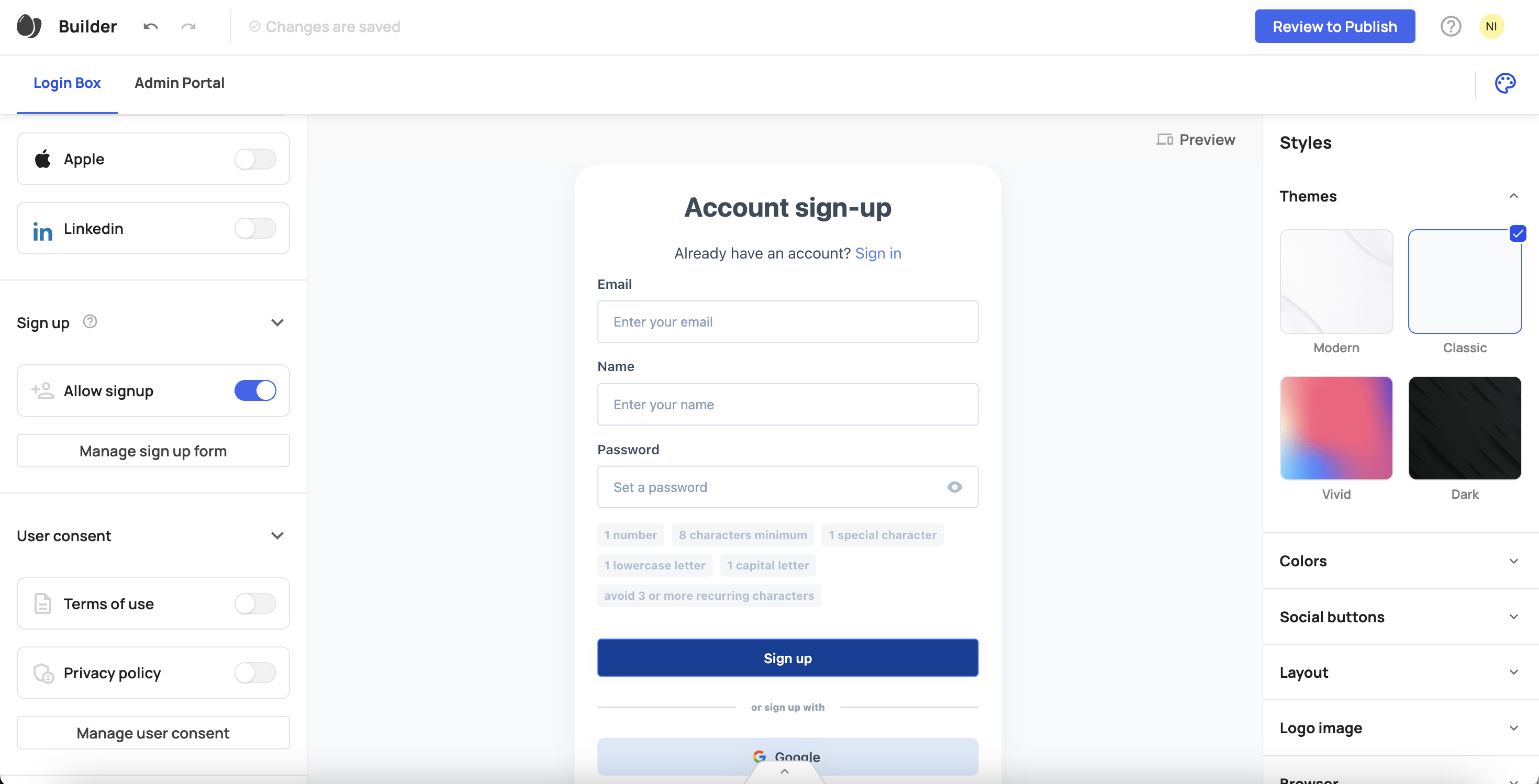Viewport: 1539px width, 784px height.
Task: Click the redo arrow icon
Action: pos(189,26)
